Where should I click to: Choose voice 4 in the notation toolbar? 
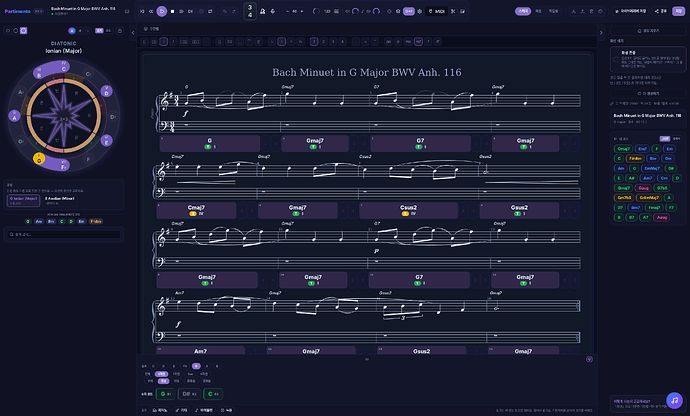(x=342, y=42)
